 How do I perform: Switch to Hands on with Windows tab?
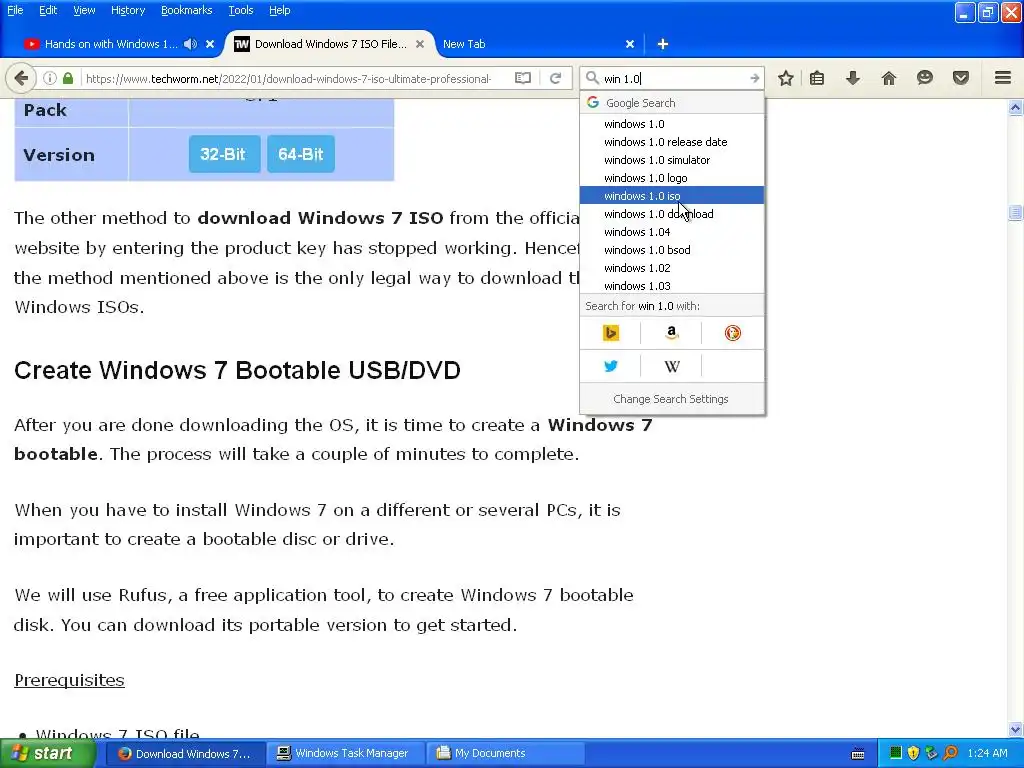click(111, 44)
